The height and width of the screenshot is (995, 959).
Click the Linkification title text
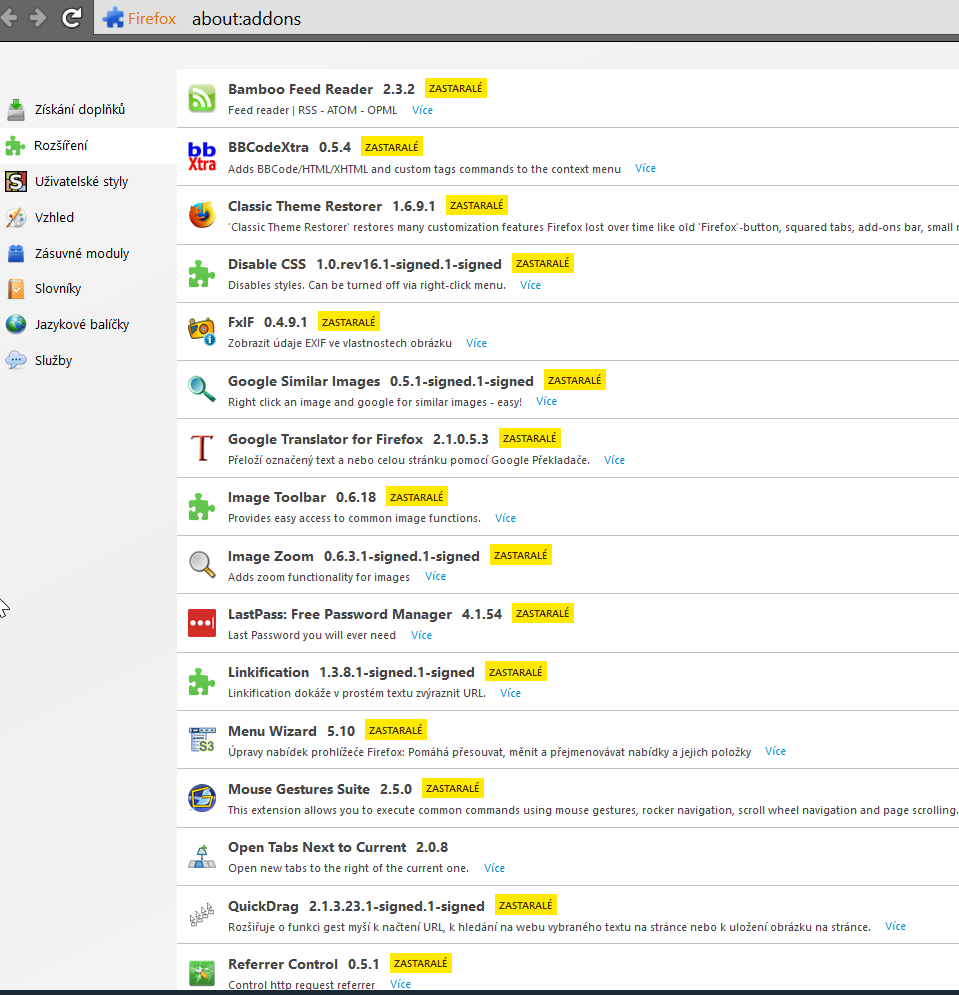point(268,672)
